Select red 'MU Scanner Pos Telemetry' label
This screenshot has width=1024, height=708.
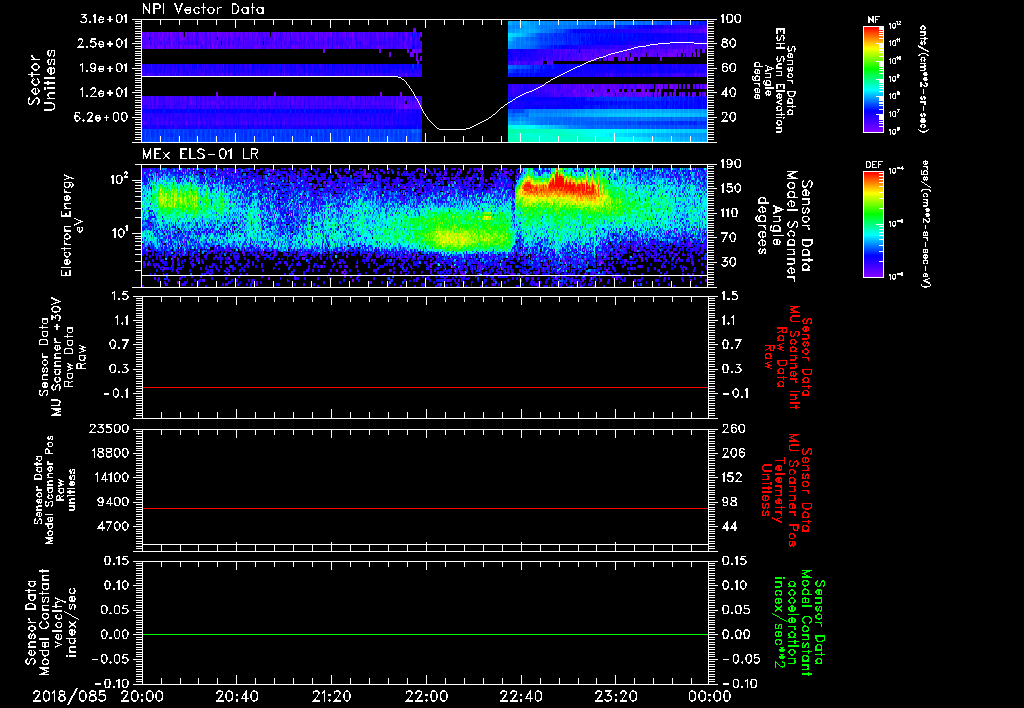tap(786, 490)
